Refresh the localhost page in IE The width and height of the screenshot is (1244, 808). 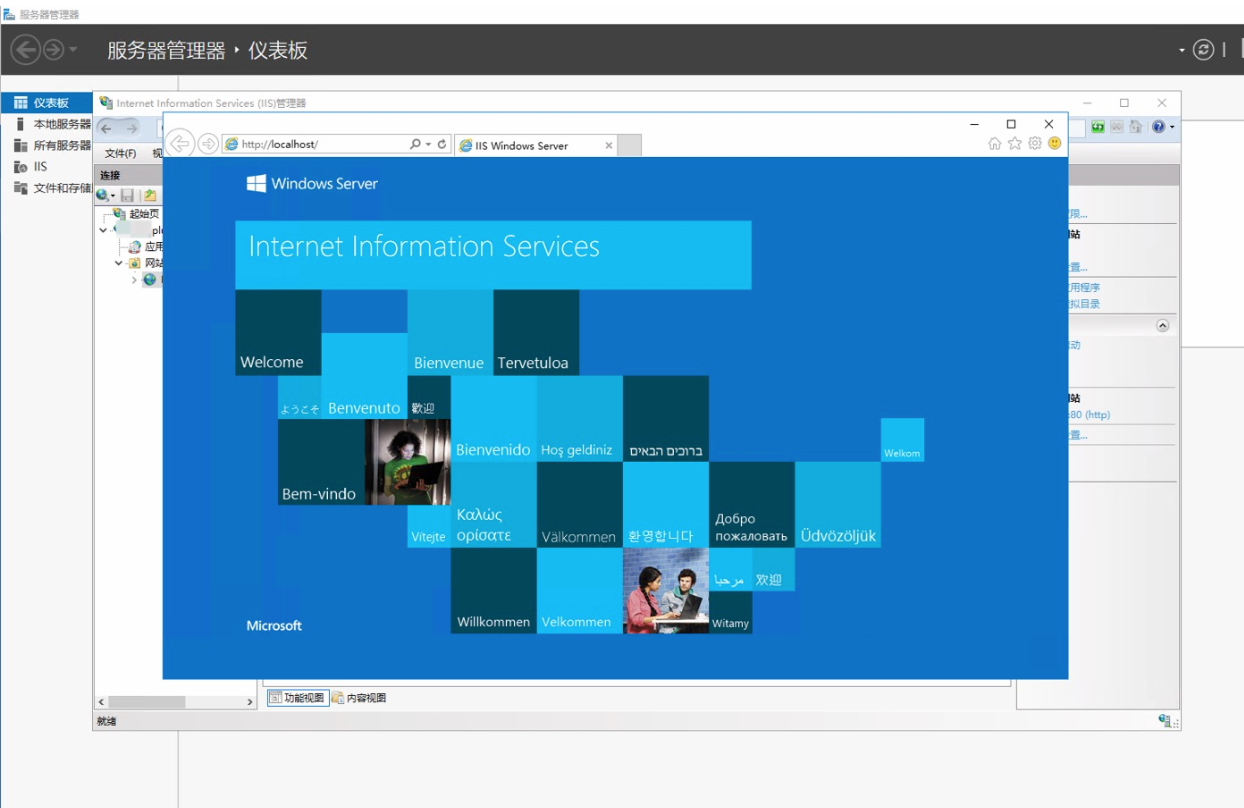[442, 144]
